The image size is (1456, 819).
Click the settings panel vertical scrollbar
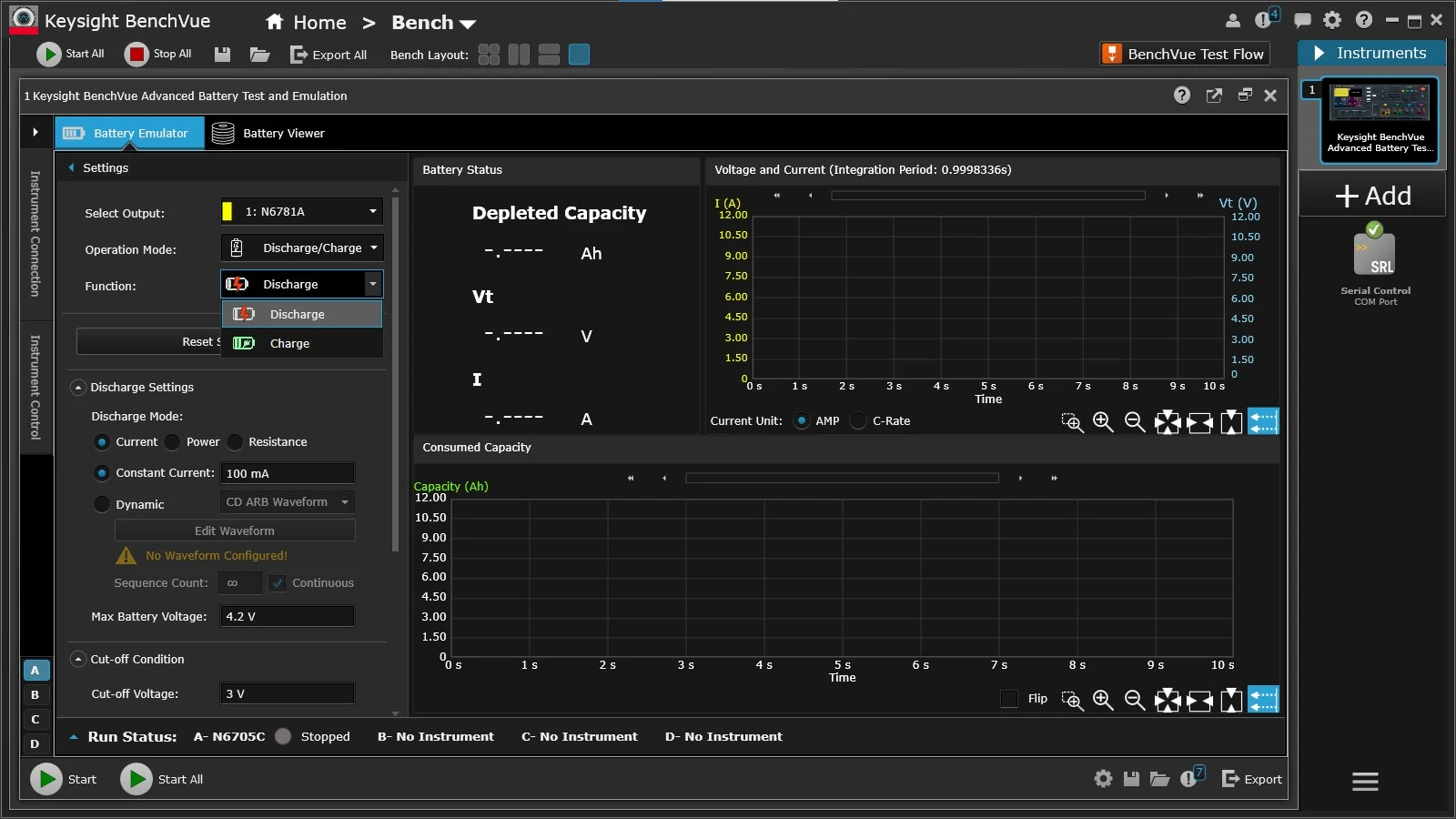(395, 373)
